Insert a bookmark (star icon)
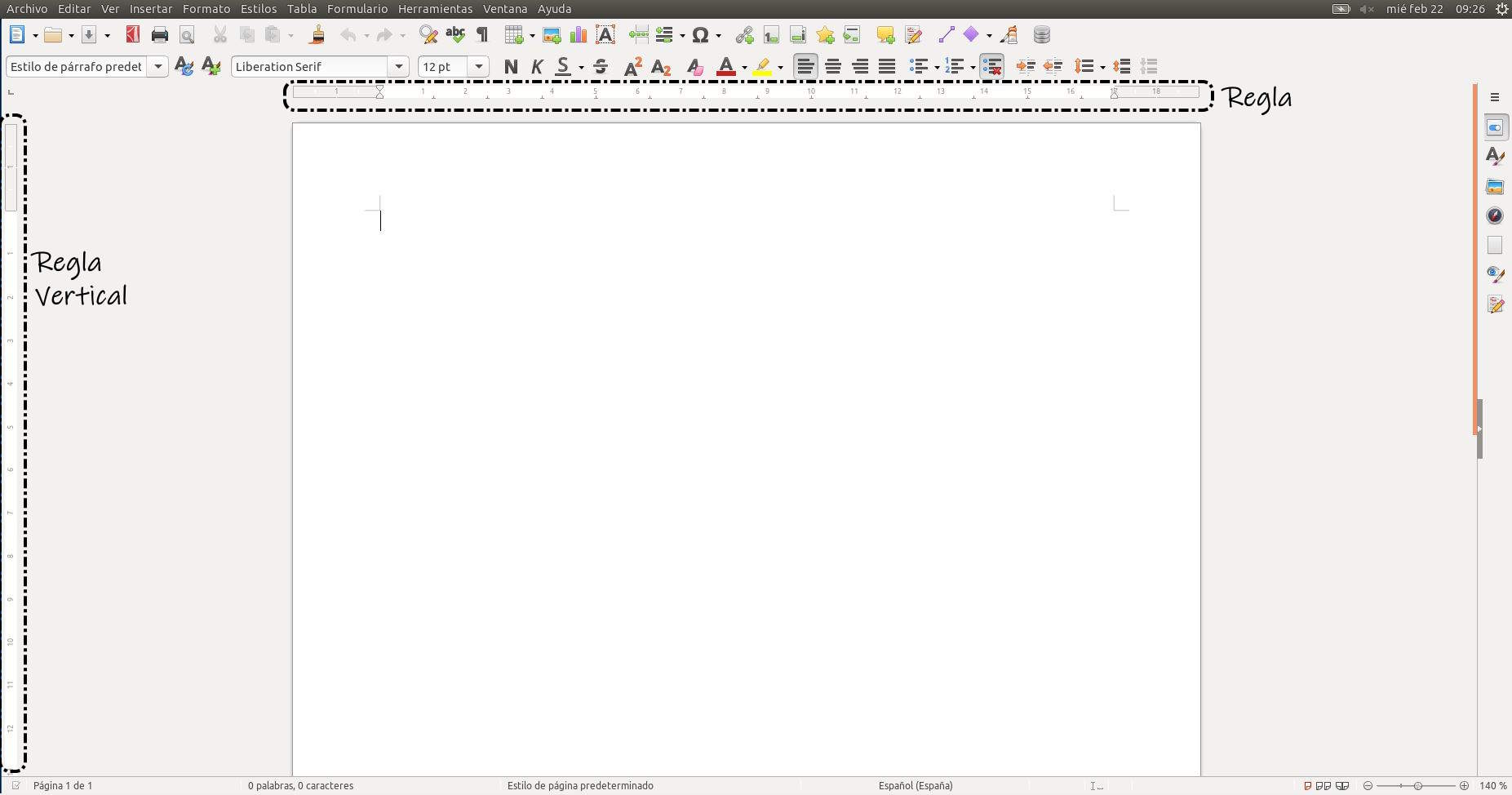 [825, 35]
